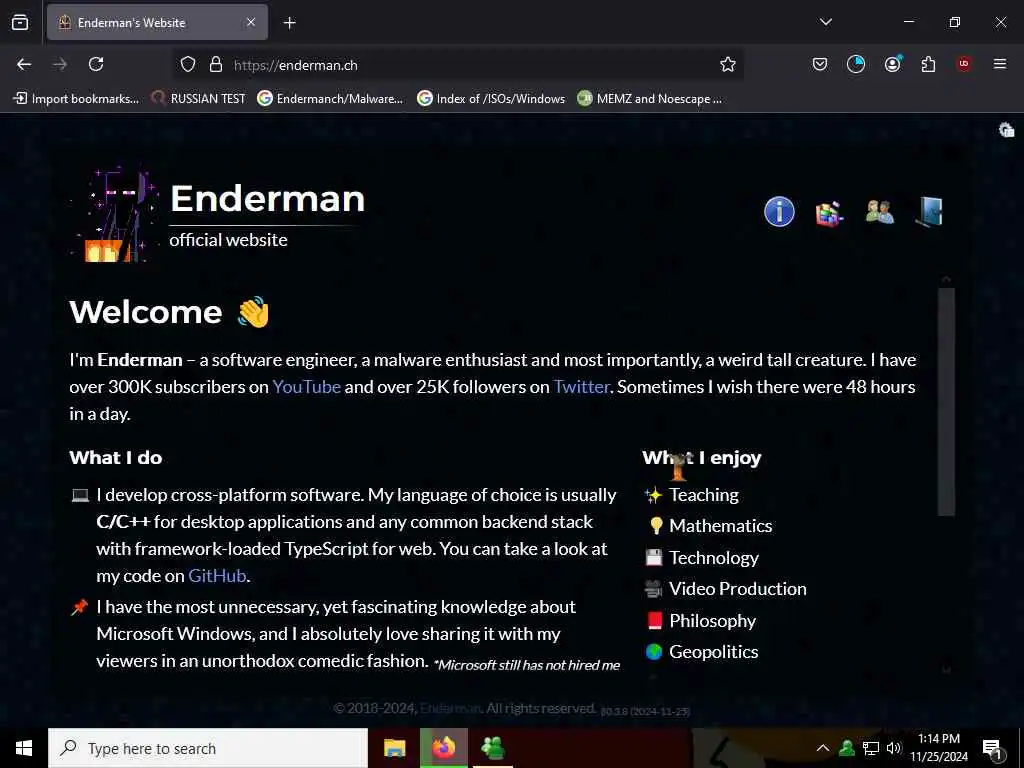The width and height of the screenshot is (1024, 768).
Task: Bookmark this page with the star icon
Action: pyautogui.click(x=728, y=64)
